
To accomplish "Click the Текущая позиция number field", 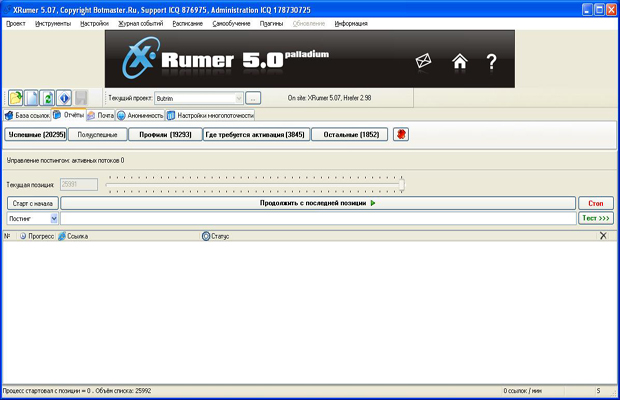I will (x=79, y=184).
